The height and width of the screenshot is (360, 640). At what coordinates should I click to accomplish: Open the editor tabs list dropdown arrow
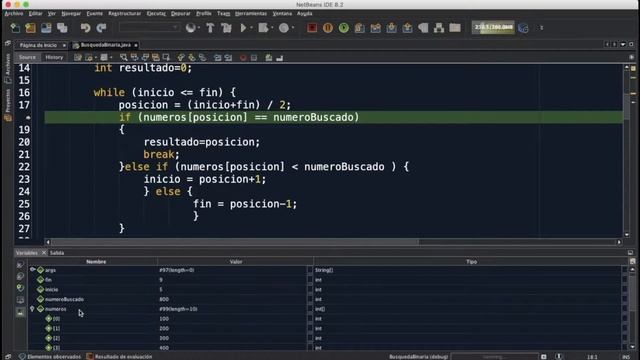coord(623,44)
